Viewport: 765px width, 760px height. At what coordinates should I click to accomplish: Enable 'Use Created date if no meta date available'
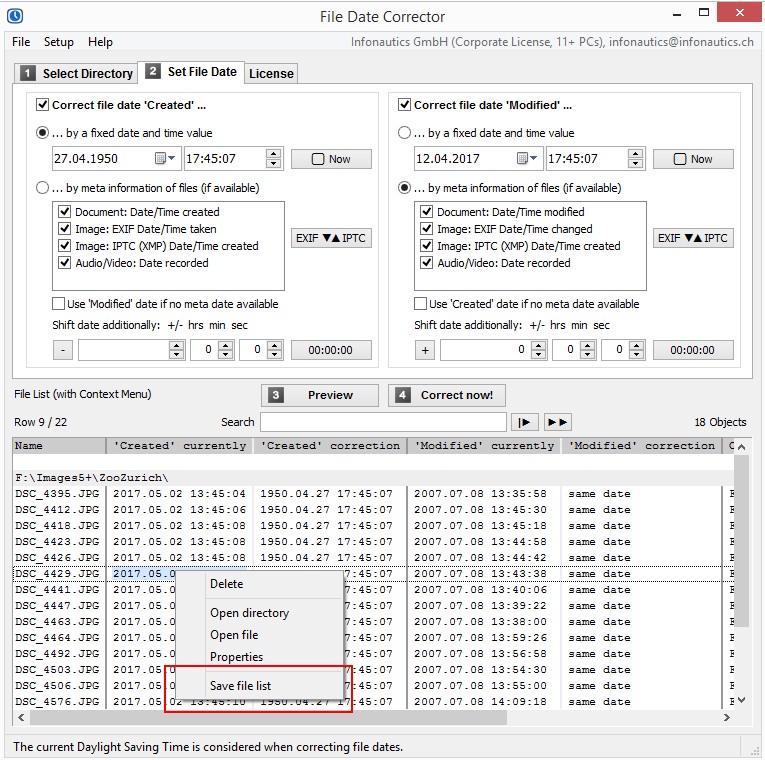click(x=420, y=303)
